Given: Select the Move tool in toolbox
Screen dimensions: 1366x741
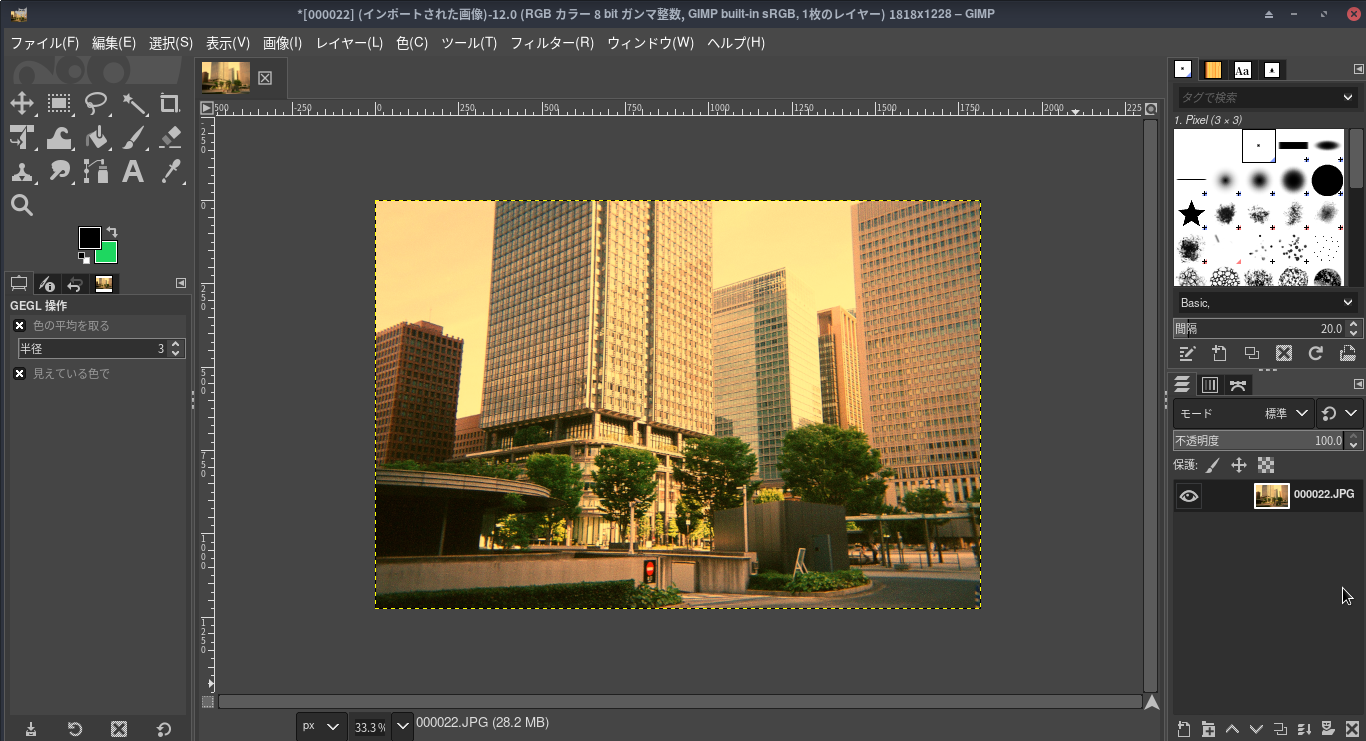Looking at the screenshot, I should click(22, 103).
